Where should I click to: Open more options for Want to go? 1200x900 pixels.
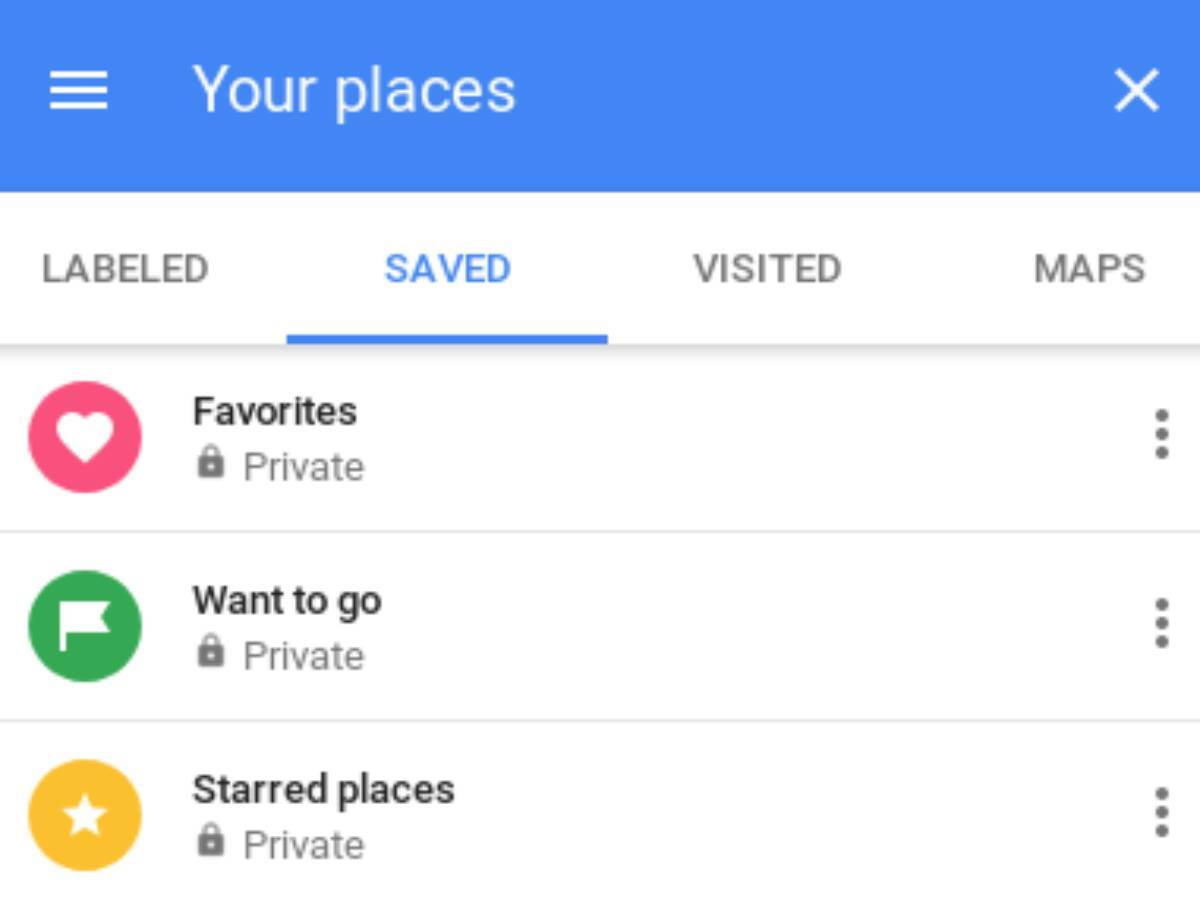[x=1161, y=623]
